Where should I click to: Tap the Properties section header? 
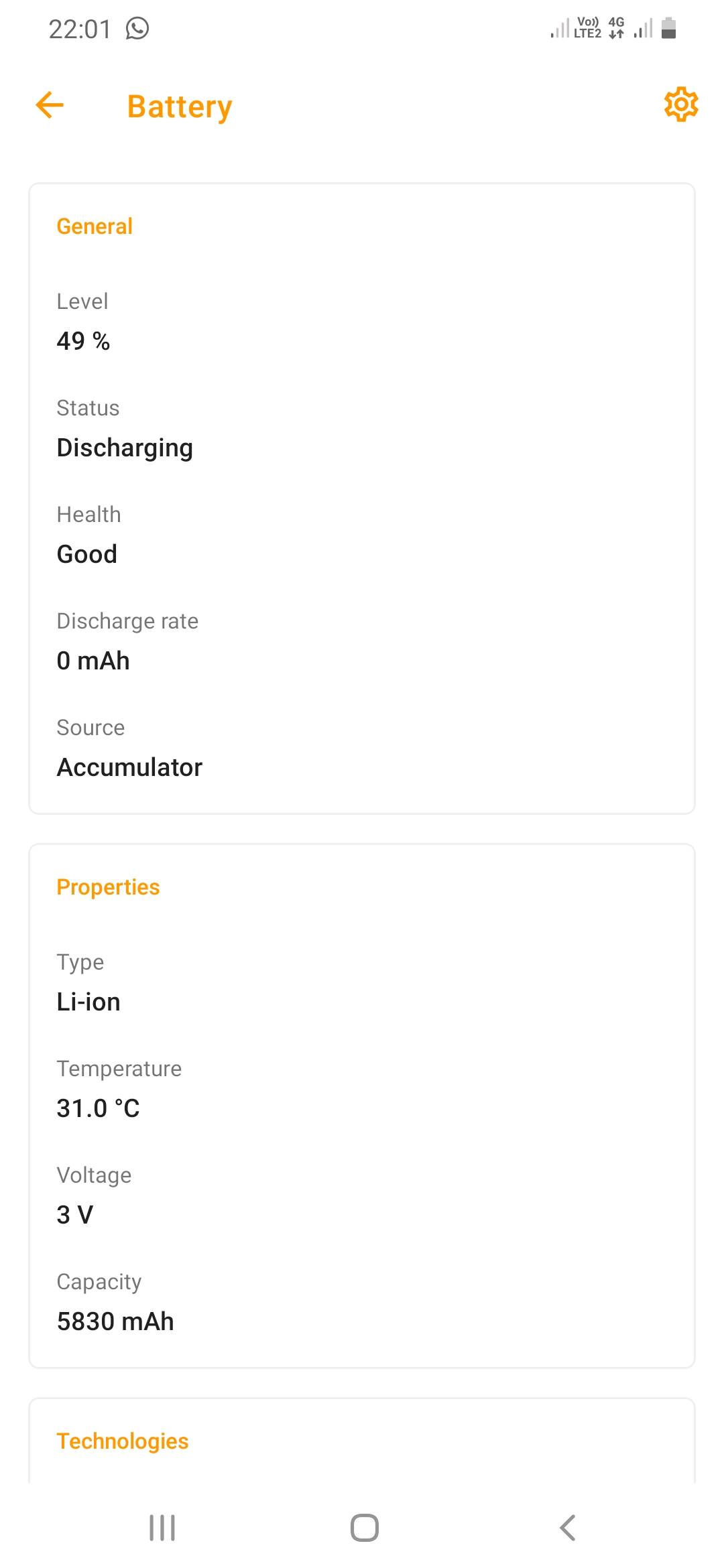click(108, 886)
